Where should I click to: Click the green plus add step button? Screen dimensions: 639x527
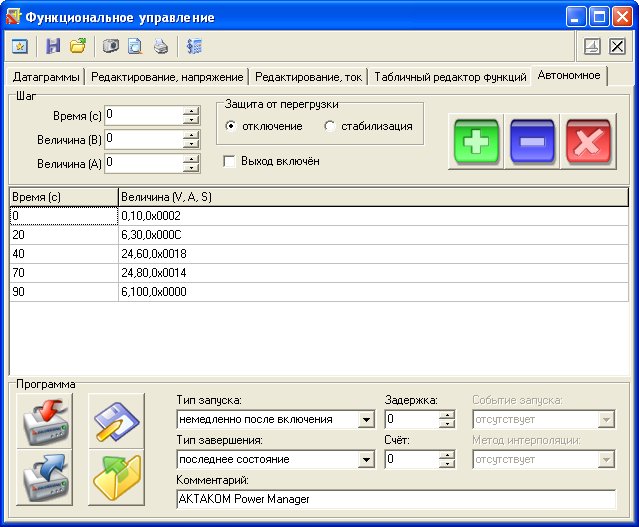[477, 141]
